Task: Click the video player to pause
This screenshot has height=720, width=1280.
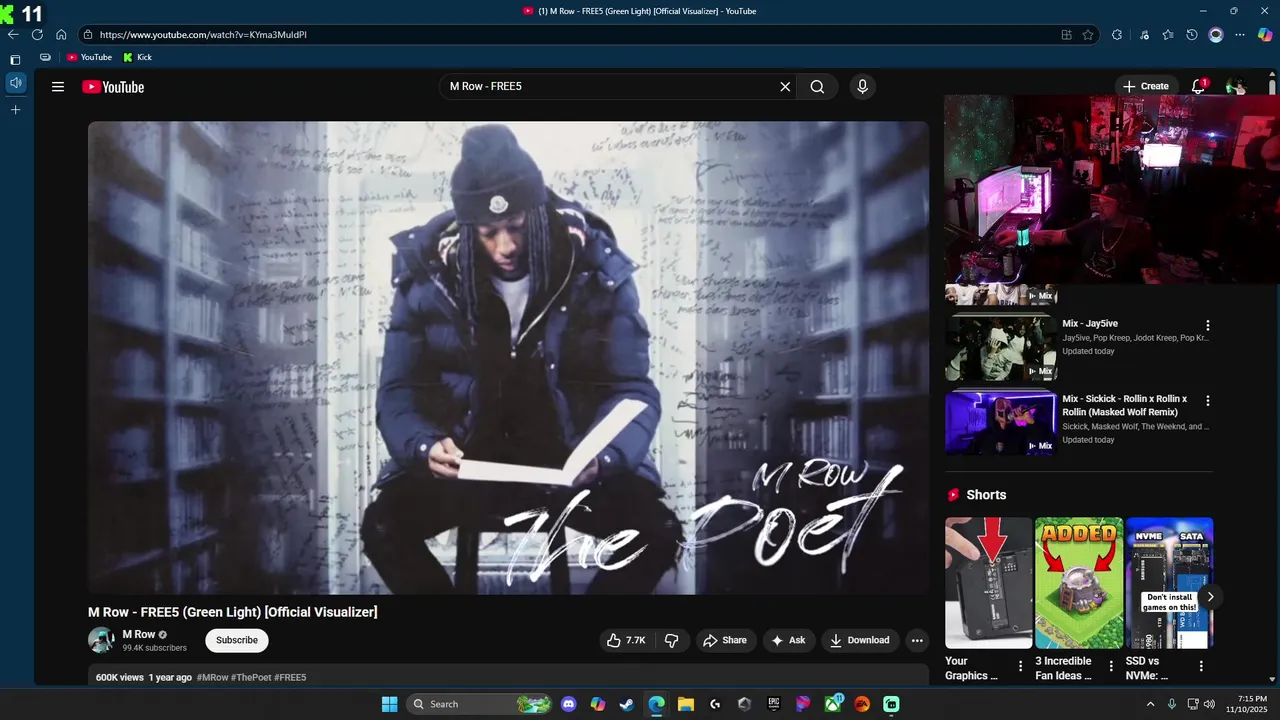Action: (508, 358)
